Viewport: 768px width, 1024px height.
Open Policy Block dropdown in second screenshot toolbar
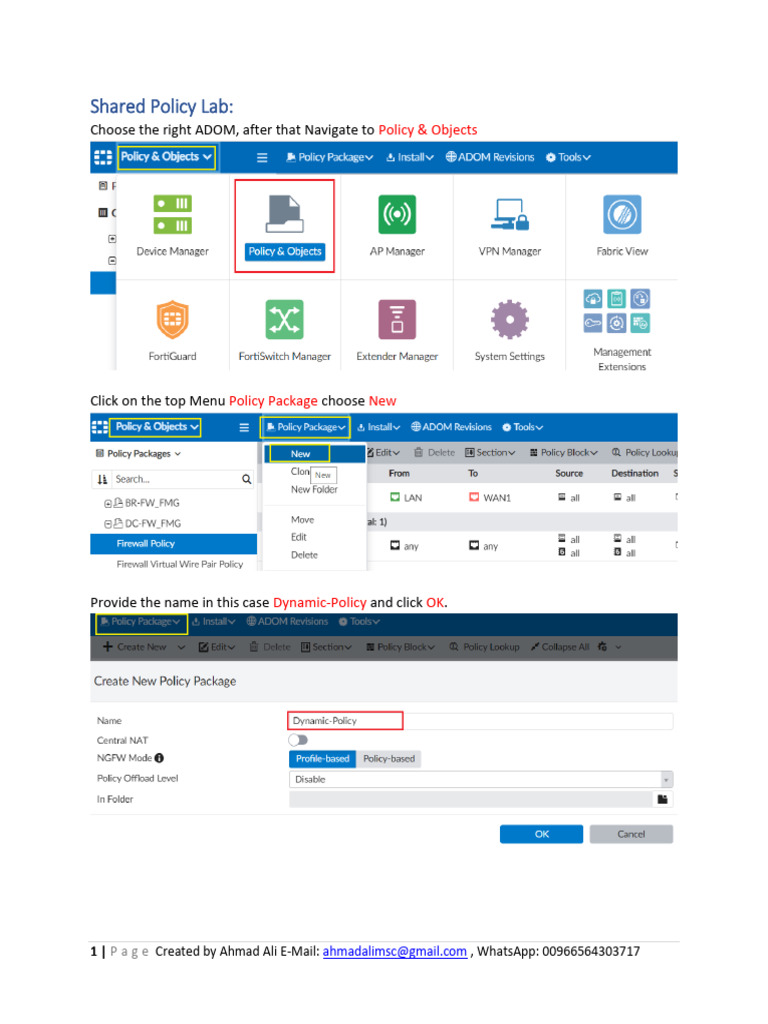564,453
